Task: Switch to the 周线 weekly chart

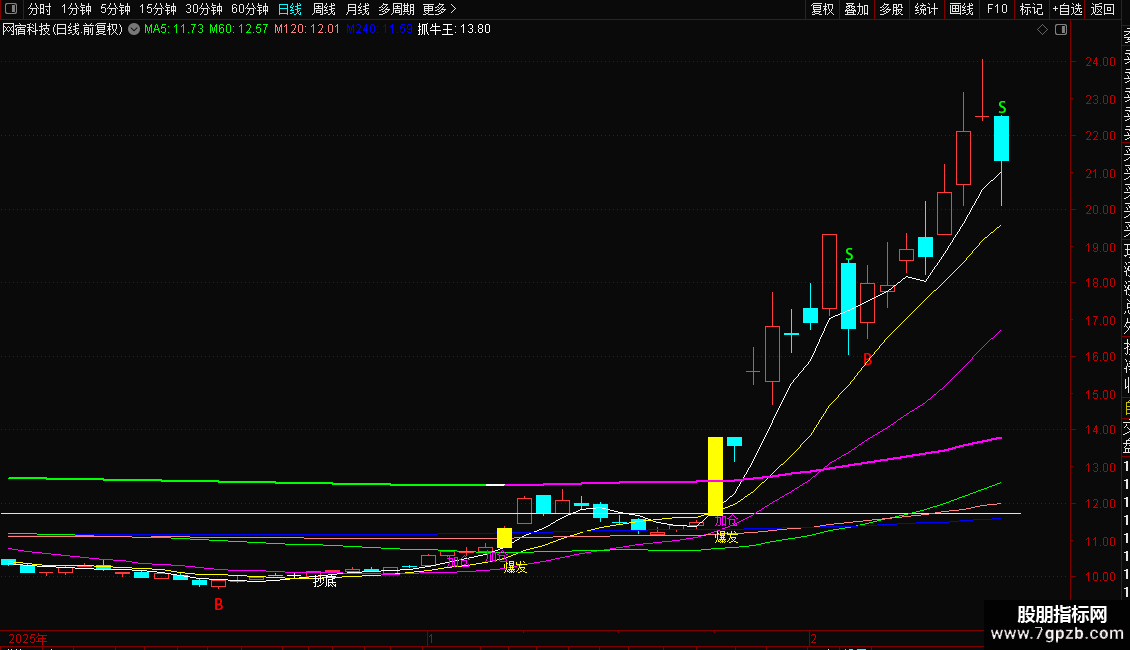Action: tap(324, 9)
